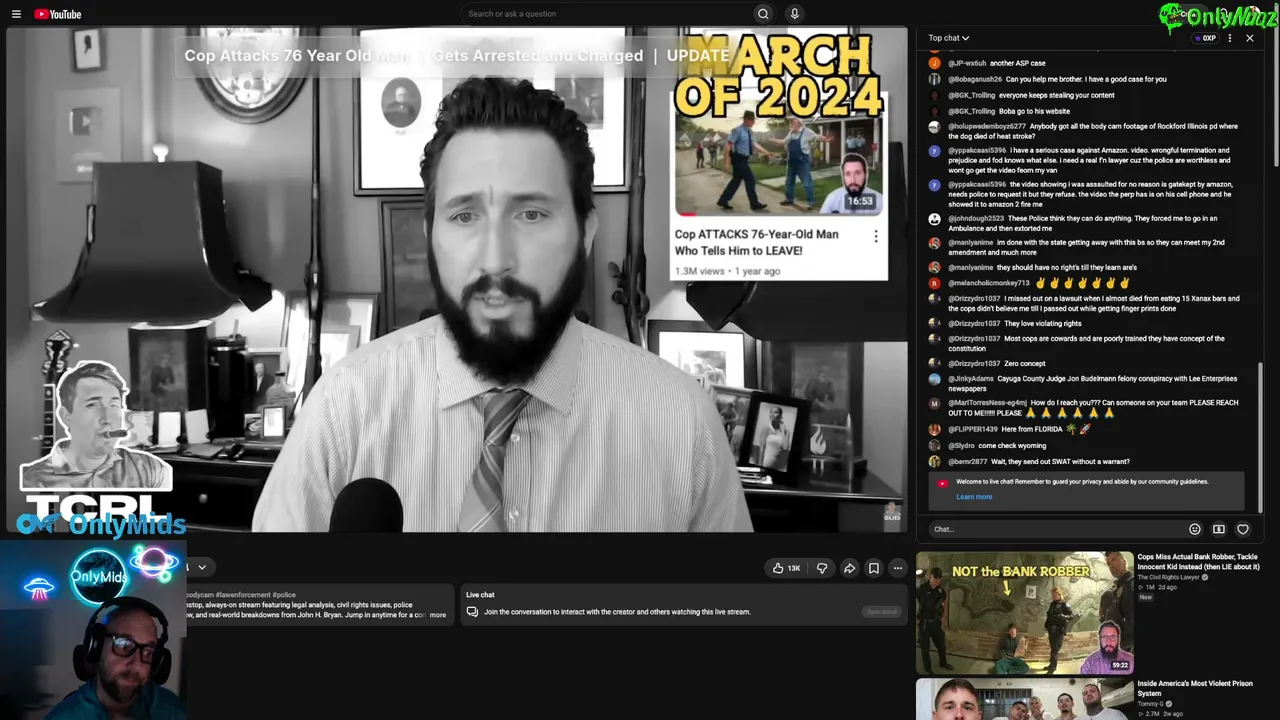The image size is (1280, 720).
Task: Click the card title Cop ATTACKS 76-Year-Old Man
Action: (x=756, y=242)
